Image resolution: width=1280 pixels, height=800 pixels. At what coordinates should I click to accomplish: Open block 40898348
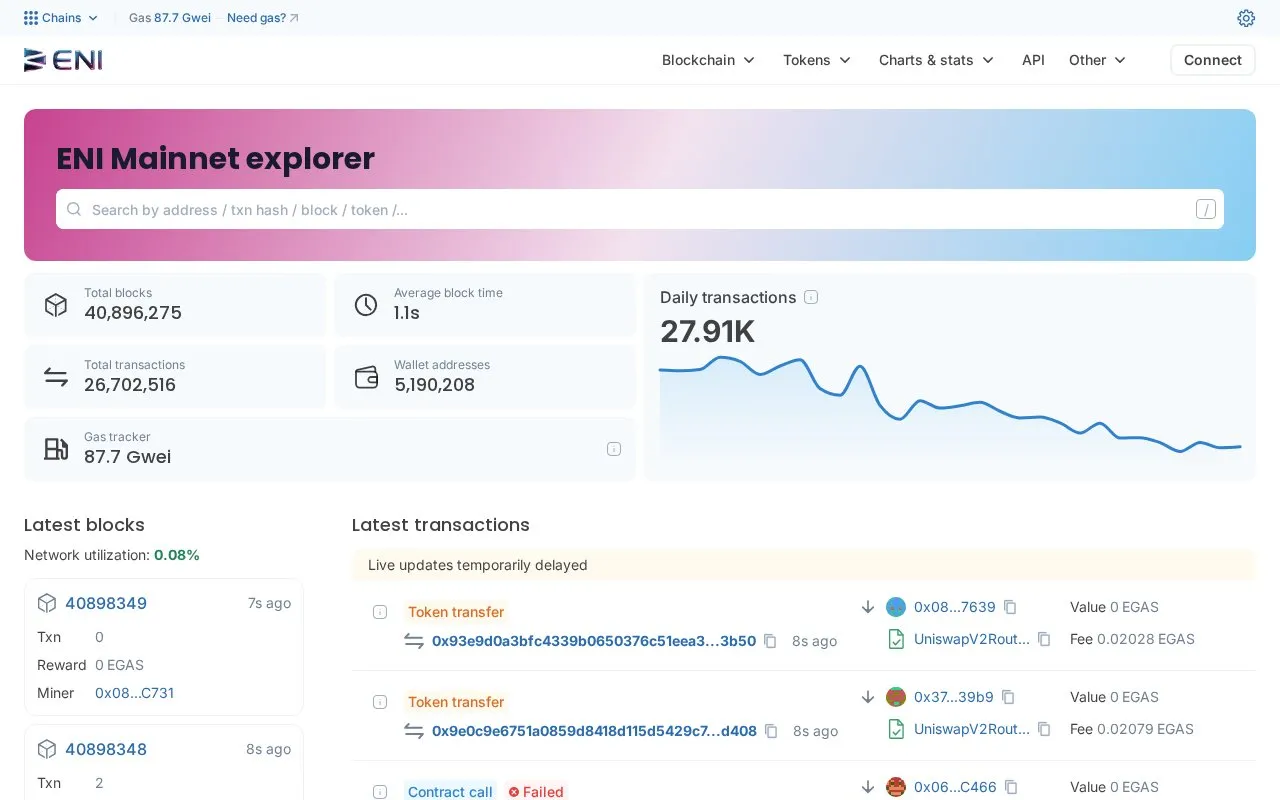(106, 749)
